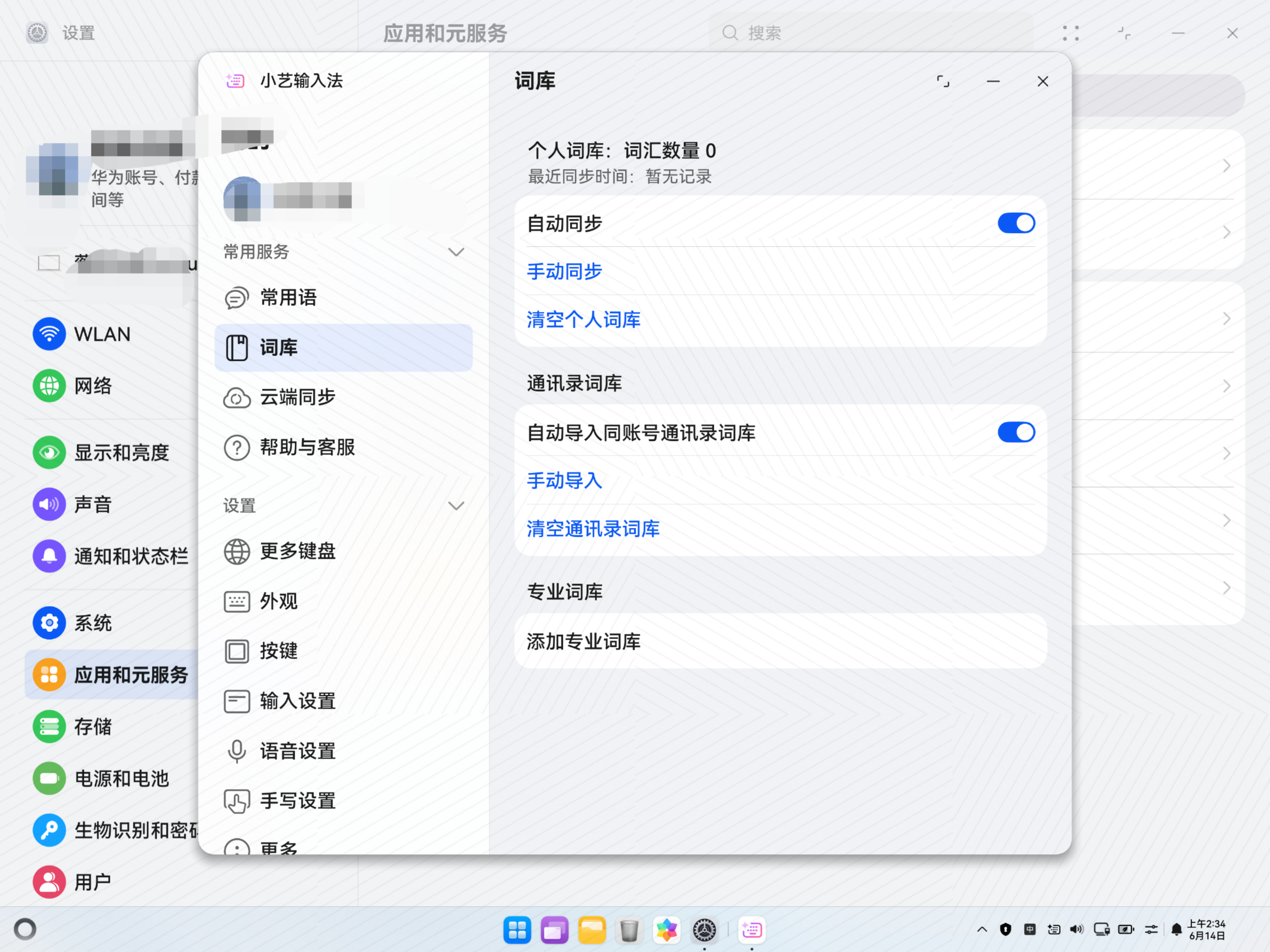Screen dimensions: 1270x952
Task: Open 用户 in Settings sidebar
Action: tap(112, 882)
